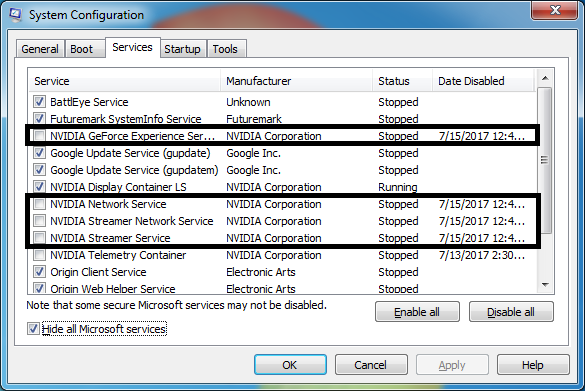
Task: Close the System Configuration window
Action: pos(555,10)
